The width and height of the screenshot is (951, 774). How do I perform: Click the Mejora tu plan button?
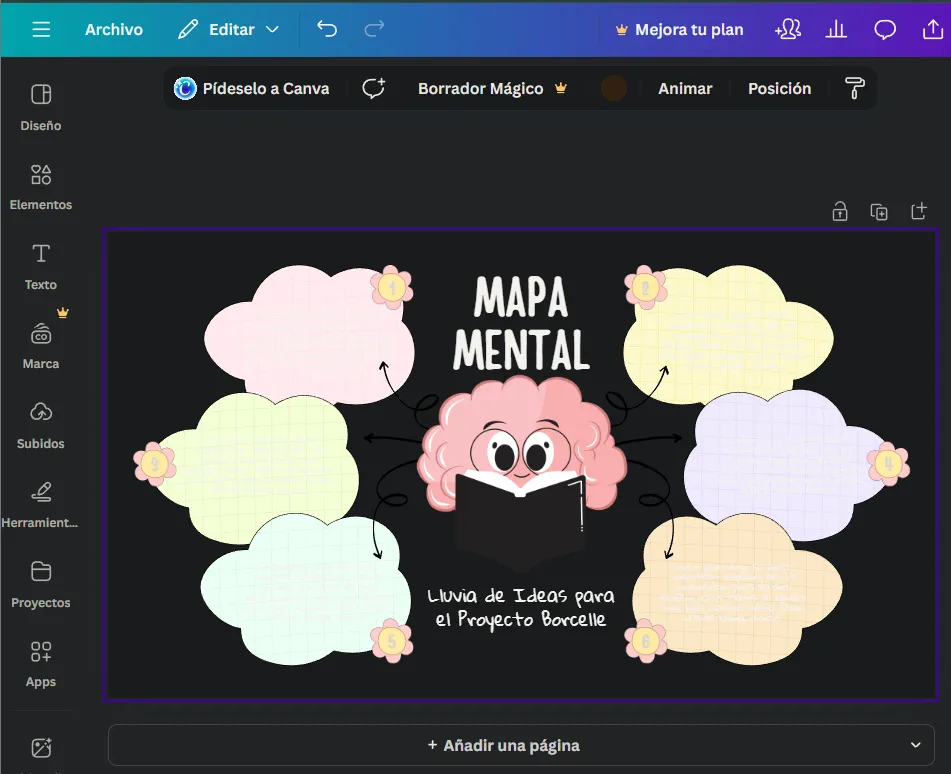(679, 29)
